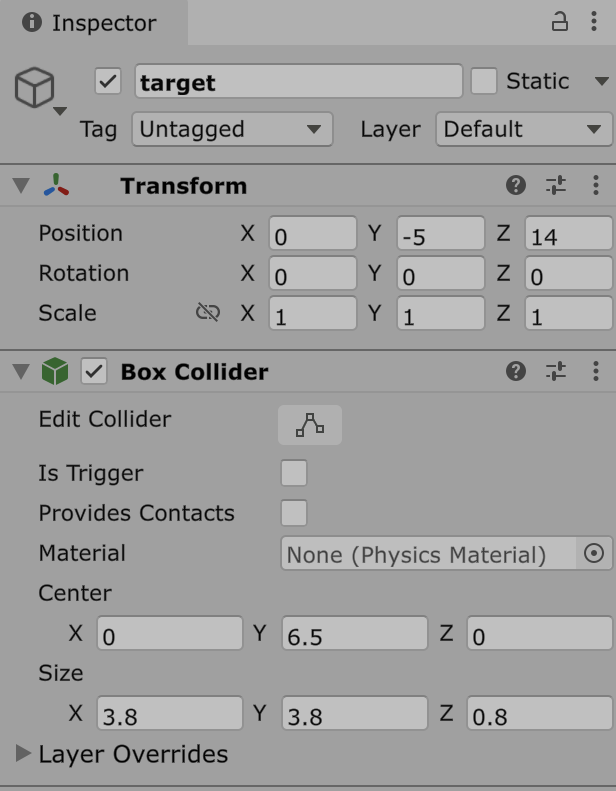Screen dimensions: 616x791
Task: Click the Size Z field showing 0.8
Action: [540, 713]
